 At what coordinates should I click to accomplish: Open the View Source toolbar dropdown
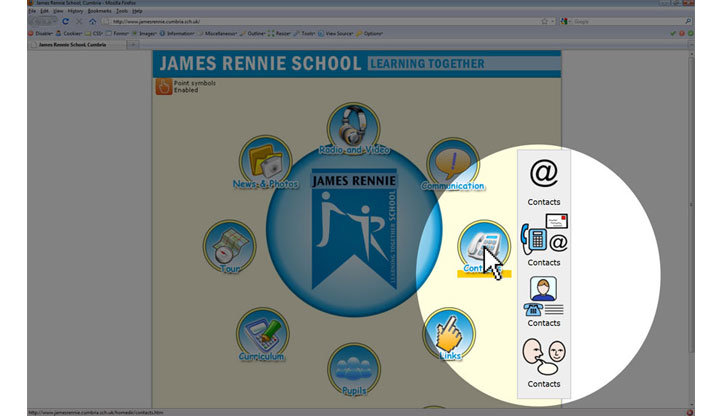[x=336, y=34]
